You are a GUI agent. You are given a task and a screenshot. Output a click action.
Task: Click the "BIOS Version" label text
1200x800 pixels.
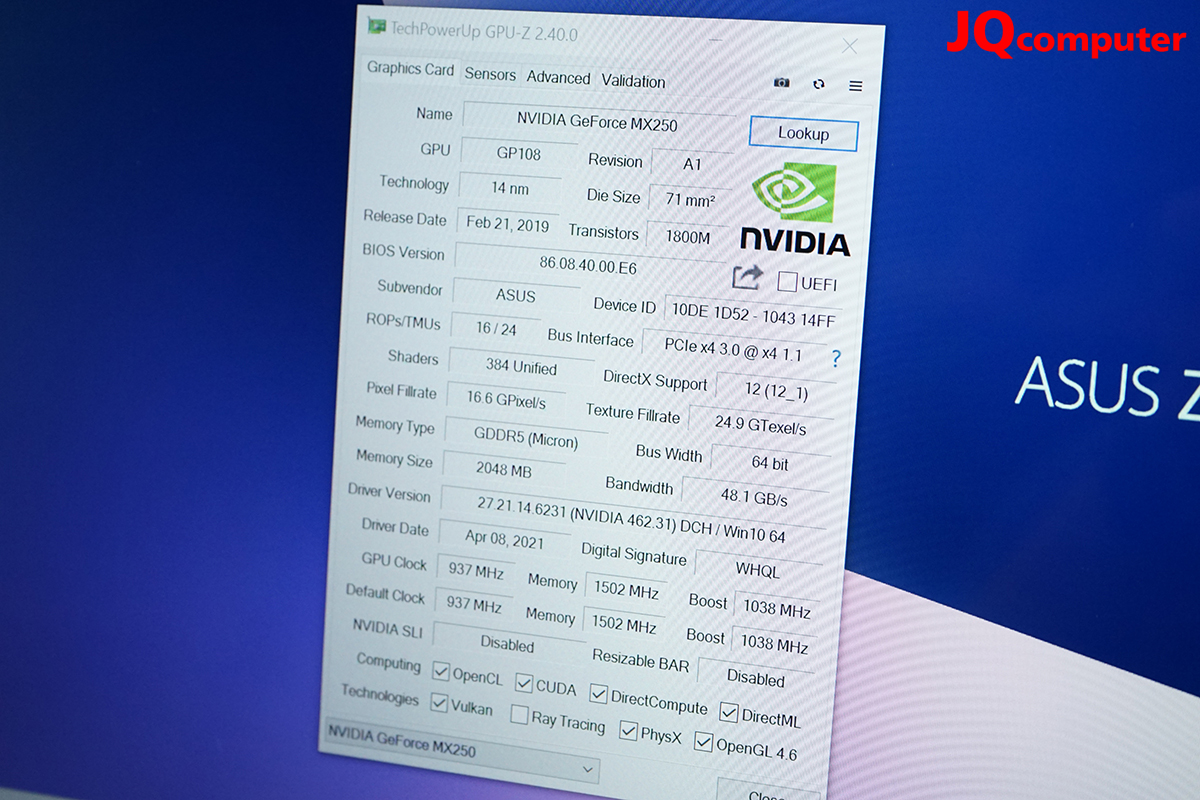pos(403,252)
